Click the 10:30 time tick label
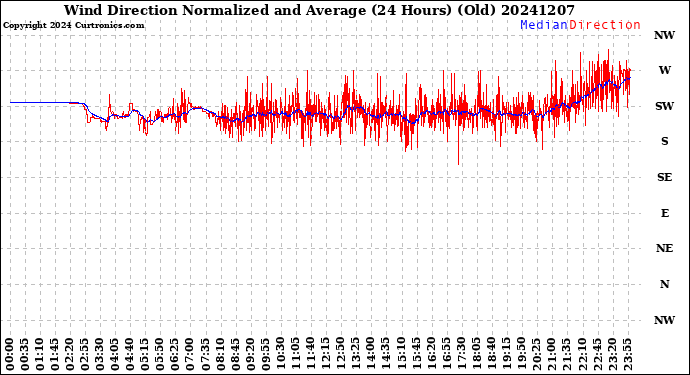 281,353
